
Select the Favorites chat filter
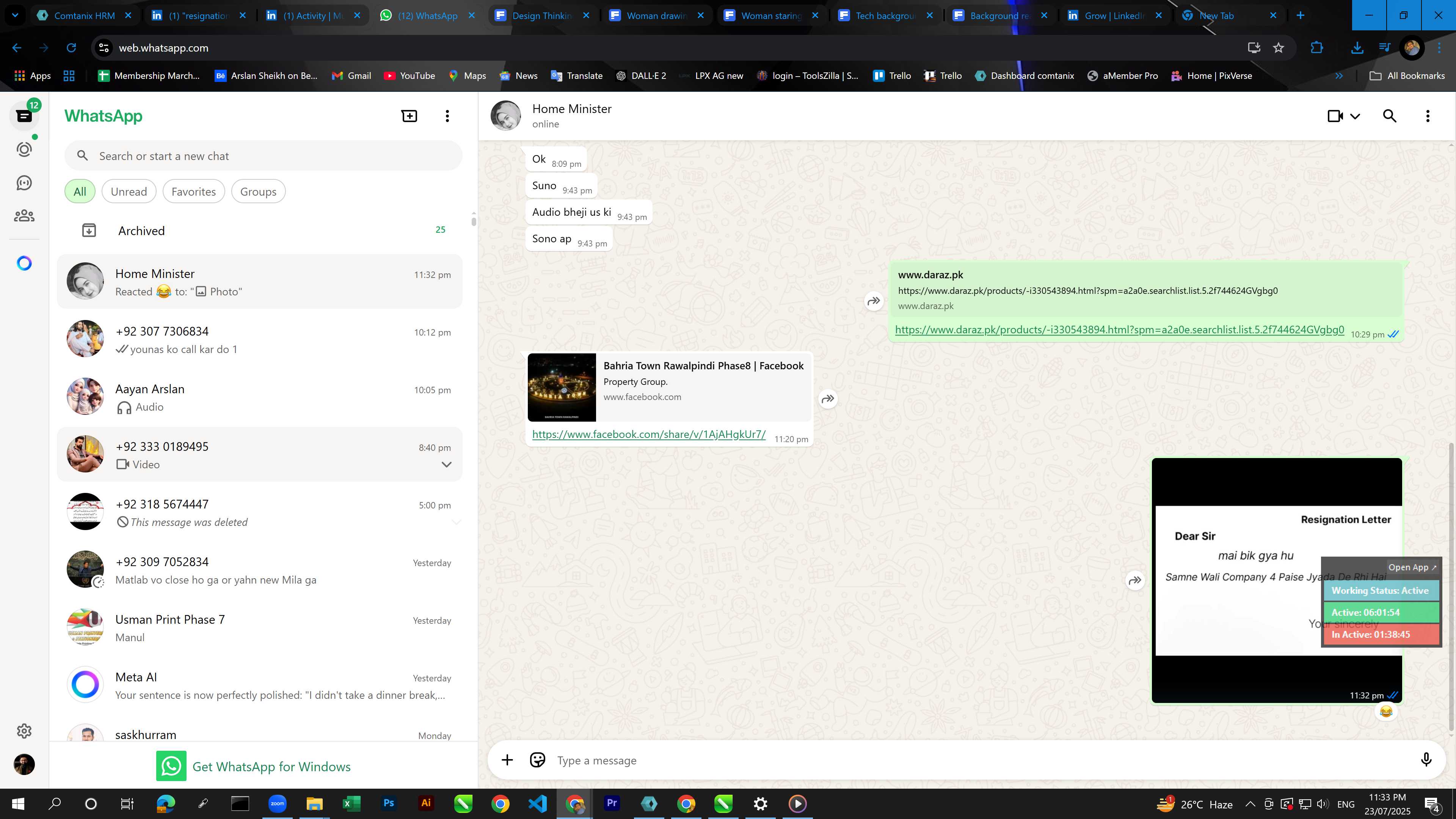[193, 191]
